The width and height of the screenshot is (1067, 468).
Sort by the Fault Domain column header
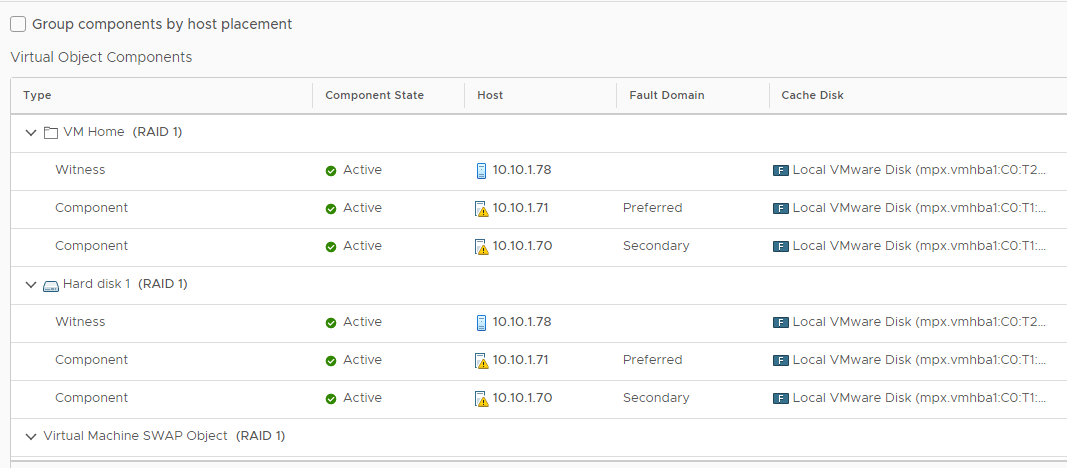pyautogui.click(x=666, y=95)
